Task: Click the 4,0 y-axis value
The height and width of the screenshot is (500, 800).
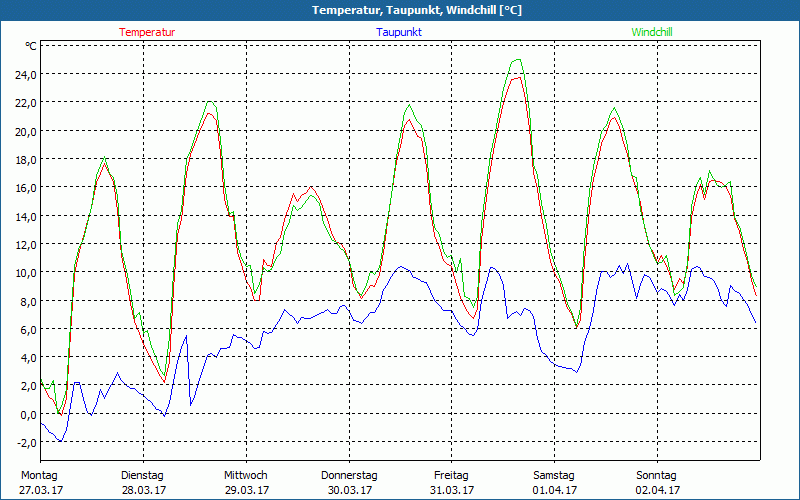Action: (29, 358)
